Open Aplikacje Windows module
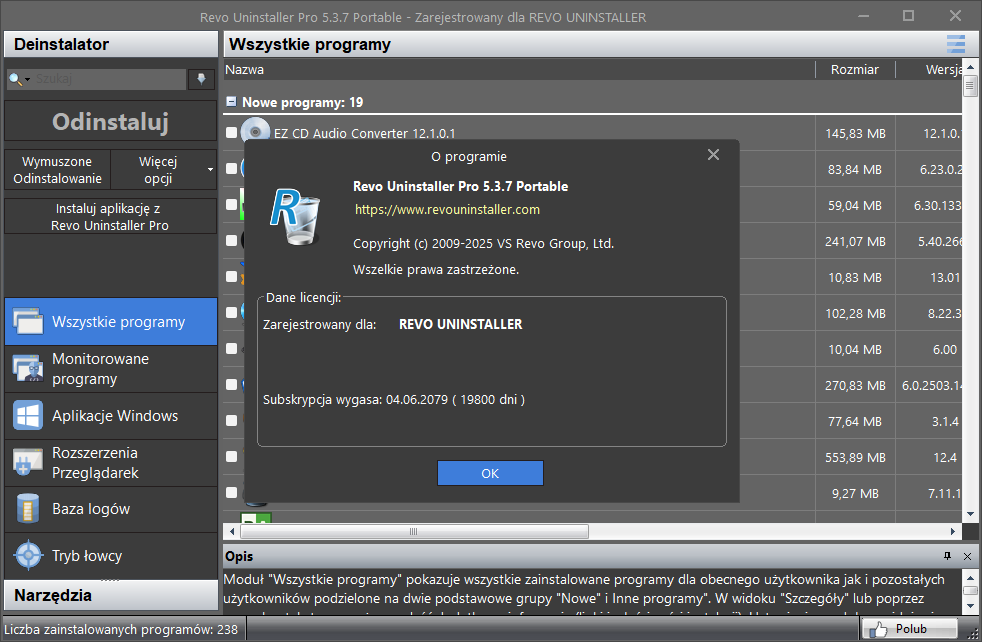Screen dimensions: 982x642 click(111, 416)
